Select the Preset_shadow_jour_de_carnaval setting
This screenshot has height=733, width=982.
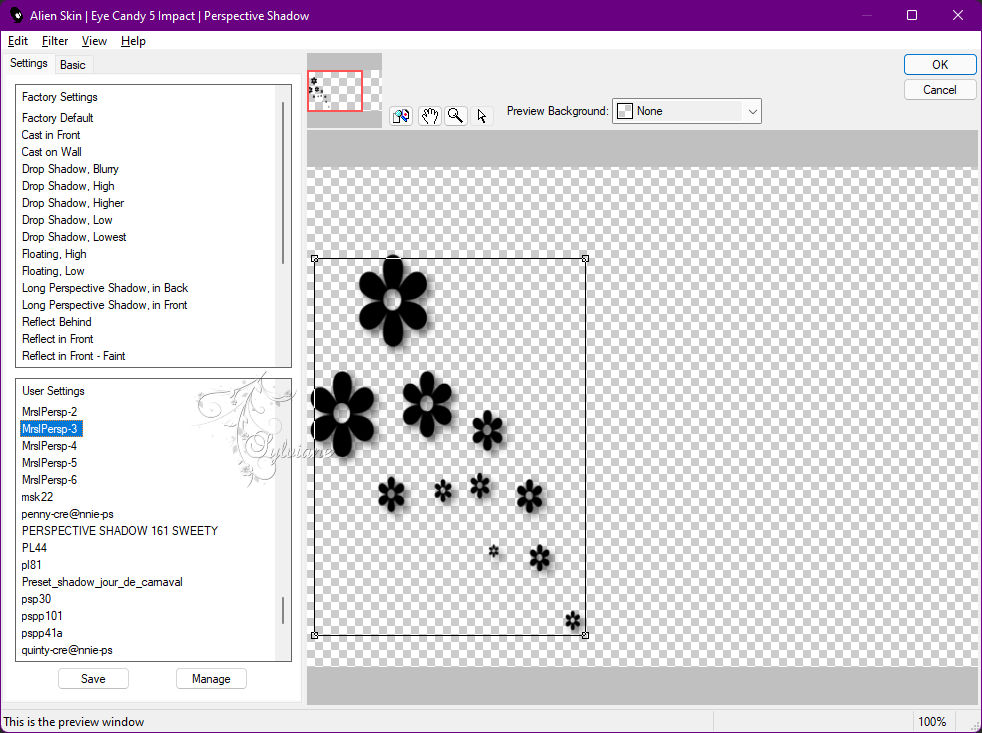click(x=102, y=581)
